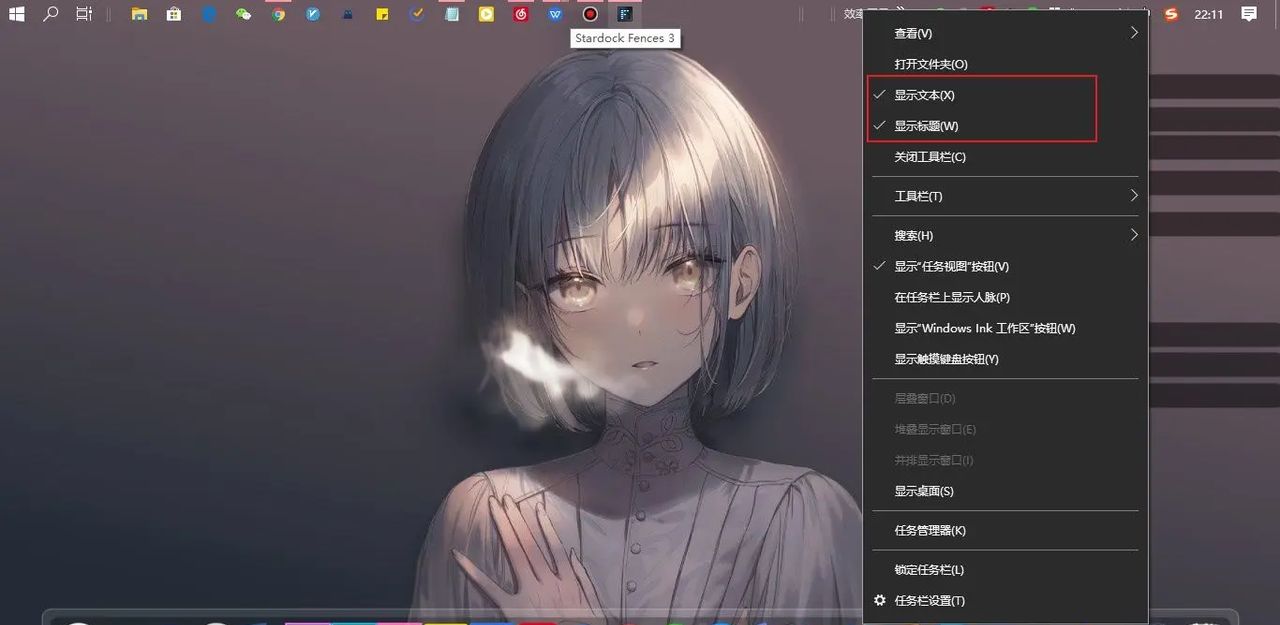1280x625 pixels.
Task: Launch File Explorer from the taskbar
Action: [140, 14]
